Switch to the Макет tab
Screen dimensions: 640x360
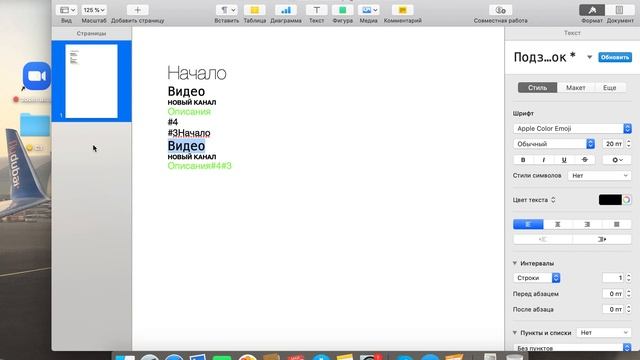tap(576, 88)
